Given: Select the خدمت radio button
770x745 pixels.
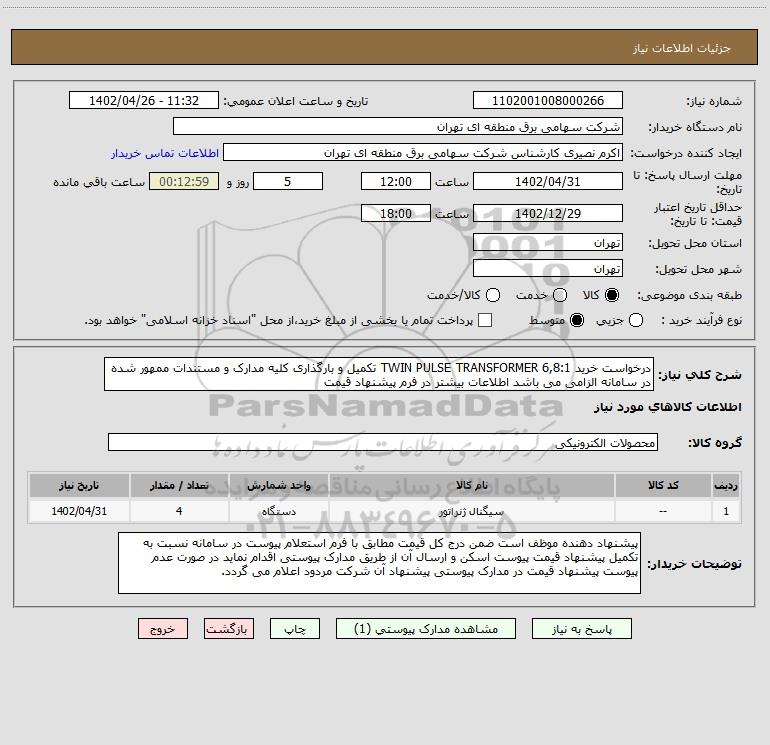Looking at the screenshot, I should 560,295.
